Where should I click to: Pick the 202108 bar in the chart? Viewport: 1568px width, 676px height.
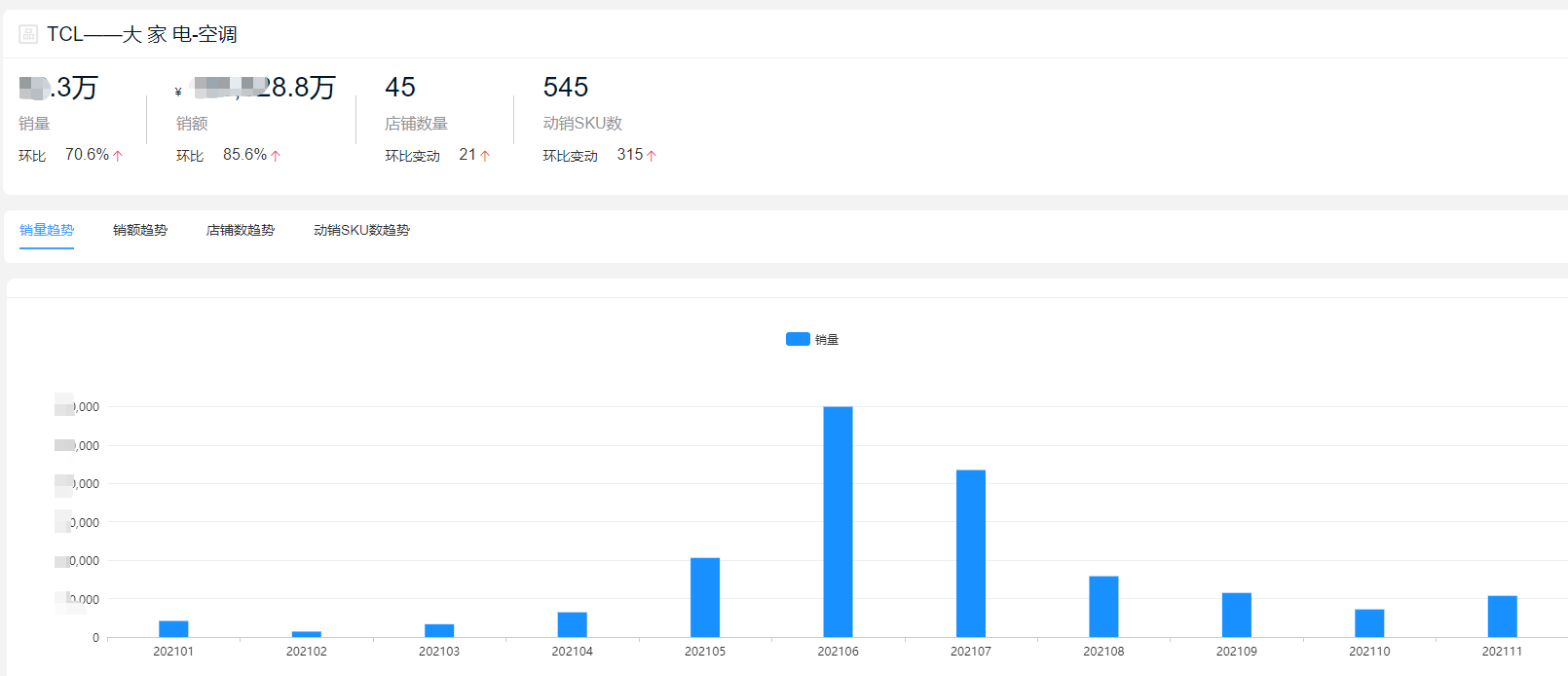point(1103,606)
